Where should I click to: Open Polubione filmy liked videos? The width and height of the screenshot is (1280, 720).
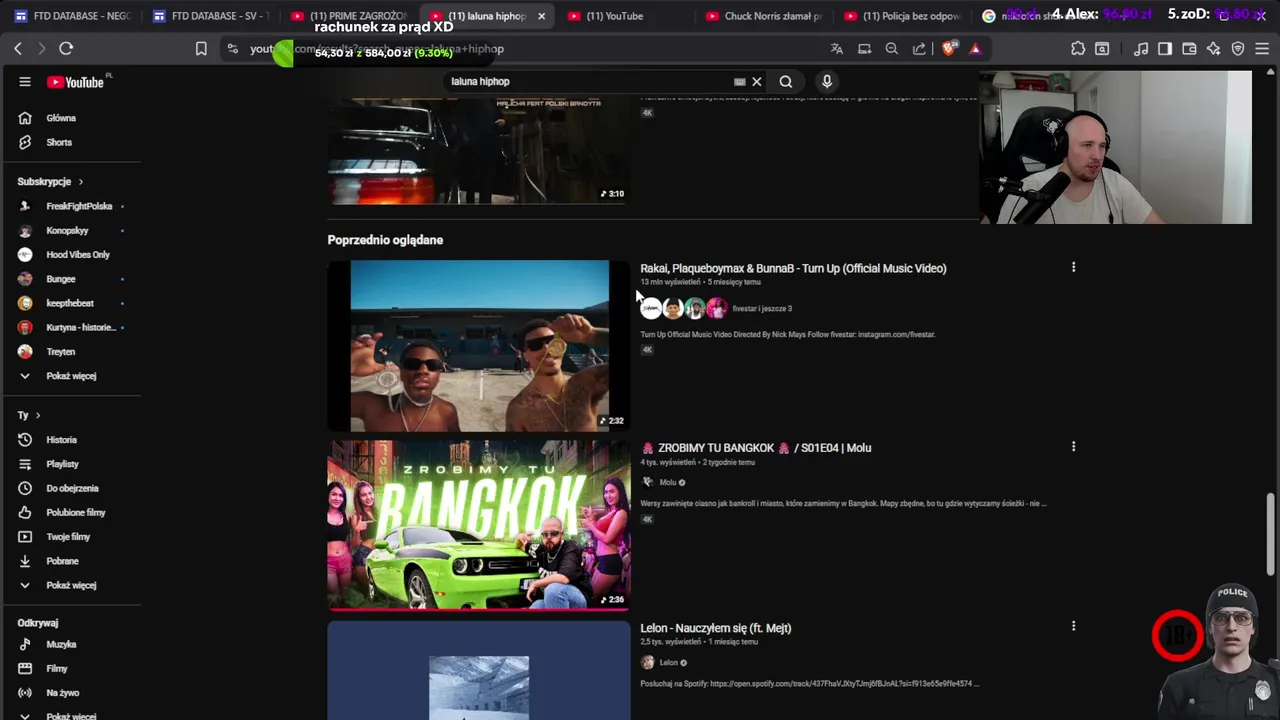point(75,513)
